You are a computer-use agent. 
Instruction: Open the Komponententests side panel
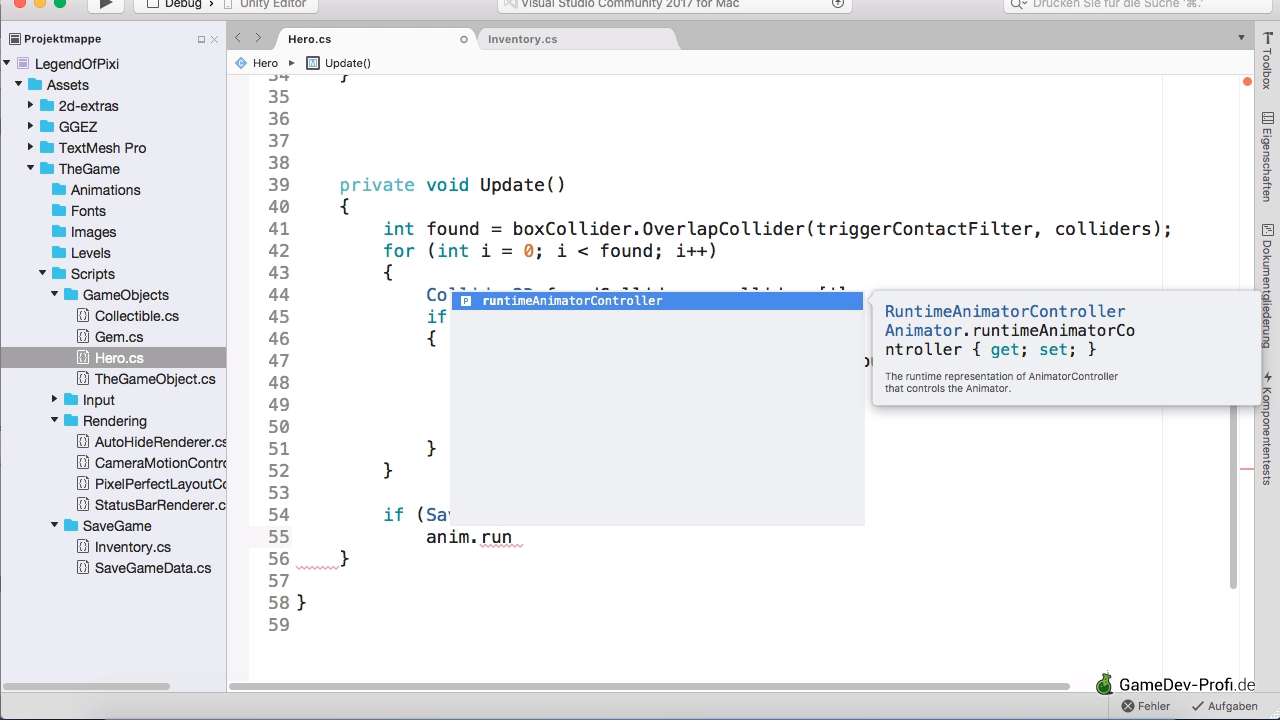click(x=1267, y=428)
